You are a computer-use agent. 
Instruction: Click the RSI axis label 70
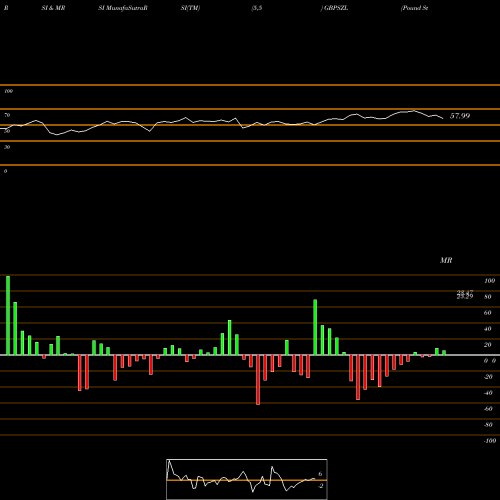point(7,115)
